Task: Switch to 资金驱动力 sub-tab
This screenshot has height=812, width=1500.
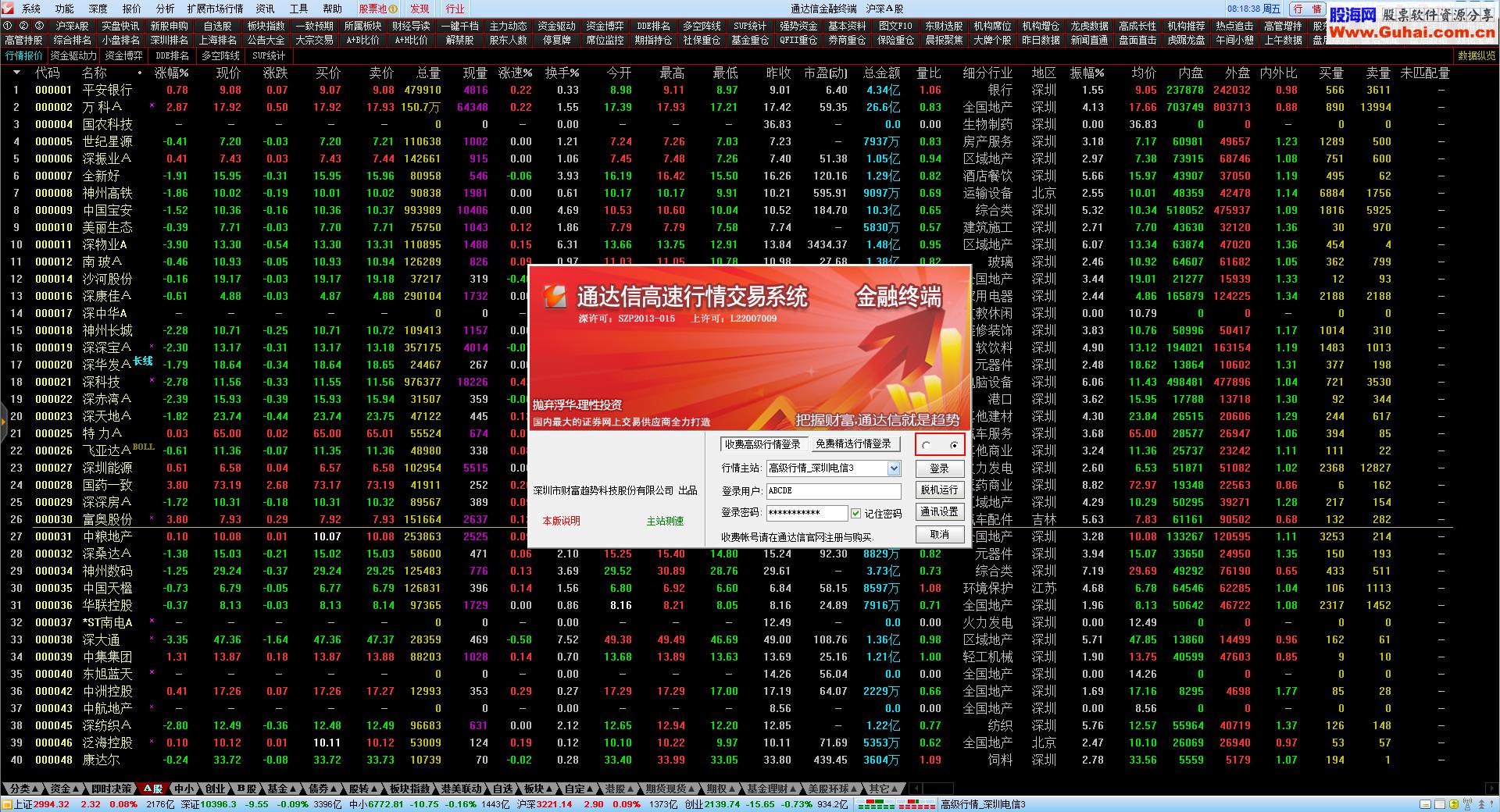Action: click(x=73, y=55)
